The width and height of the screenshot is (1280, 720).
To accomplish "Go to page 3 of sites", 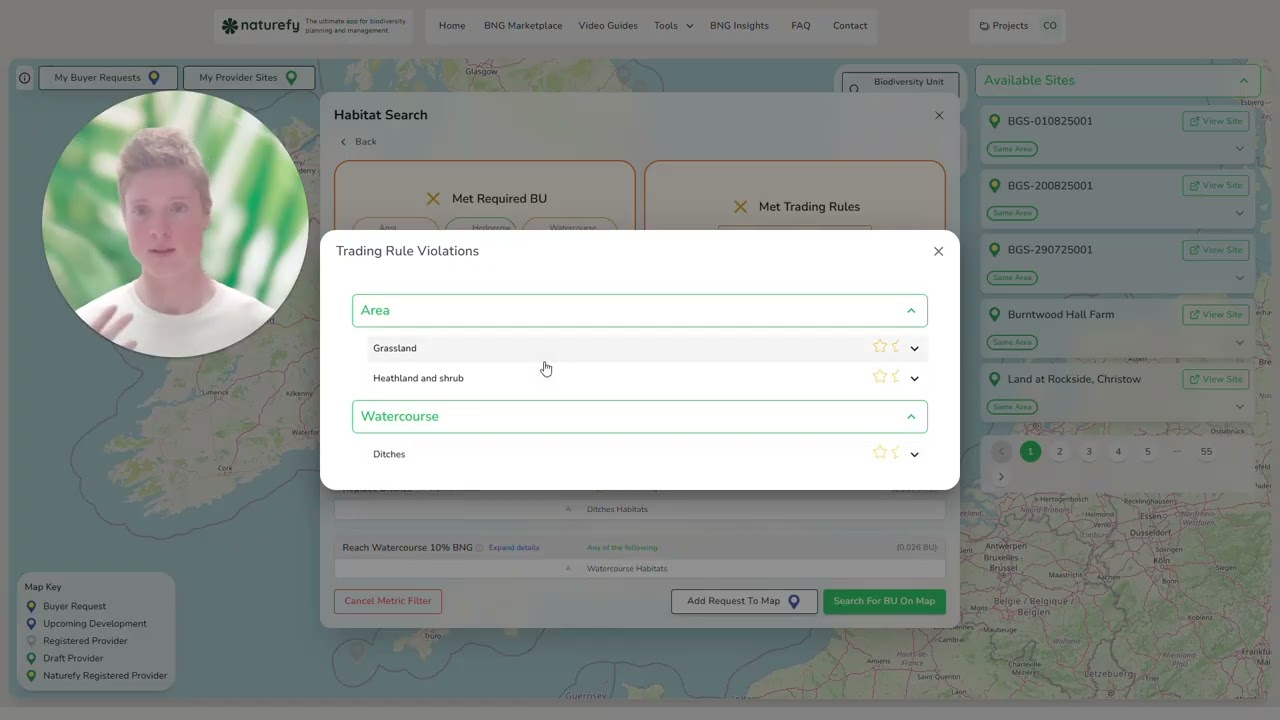I will [1089, 452].
